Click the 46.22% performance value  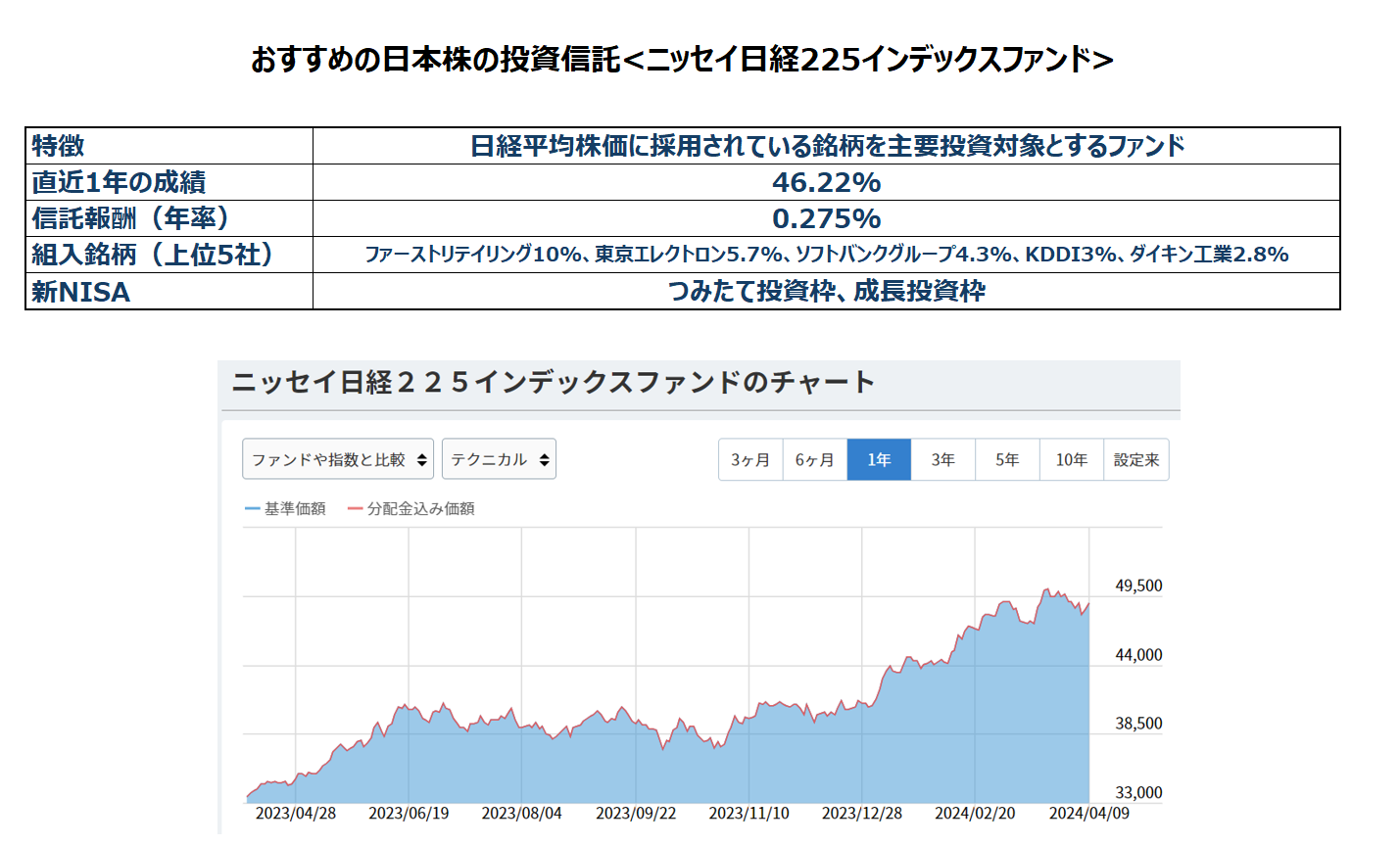826,182
